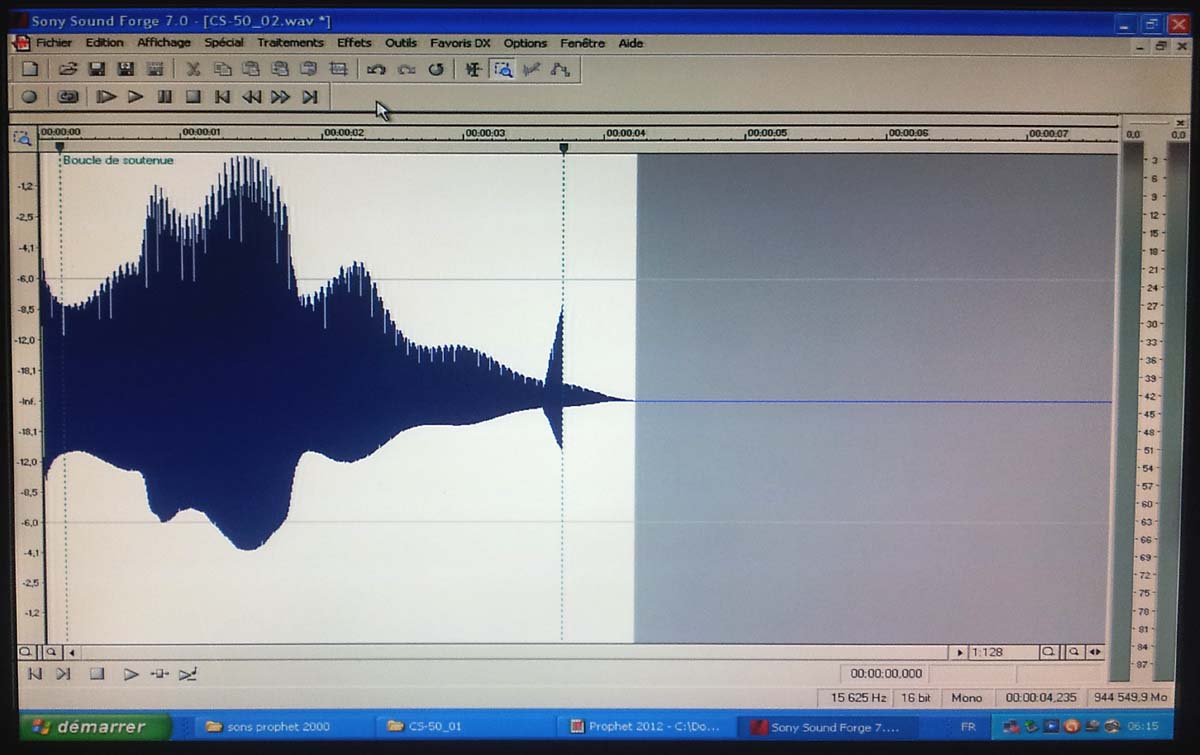The image size is (1200, 755).
Task: Redo the last undone edit
Action: pyautogui.click(x=406, y=69)
